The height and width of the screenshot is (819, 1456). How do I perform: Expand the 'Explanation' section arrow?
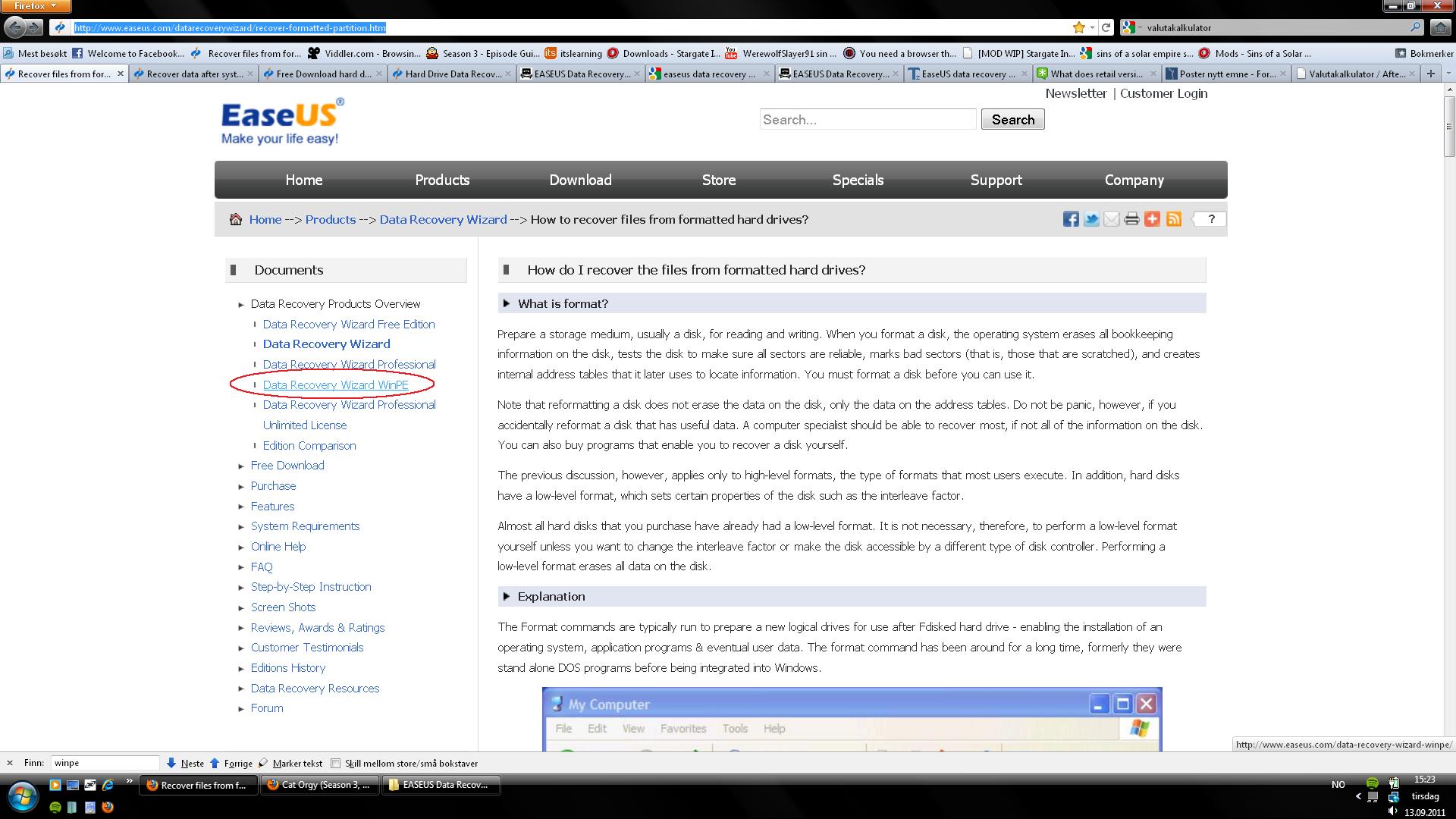tap(506, 596)
